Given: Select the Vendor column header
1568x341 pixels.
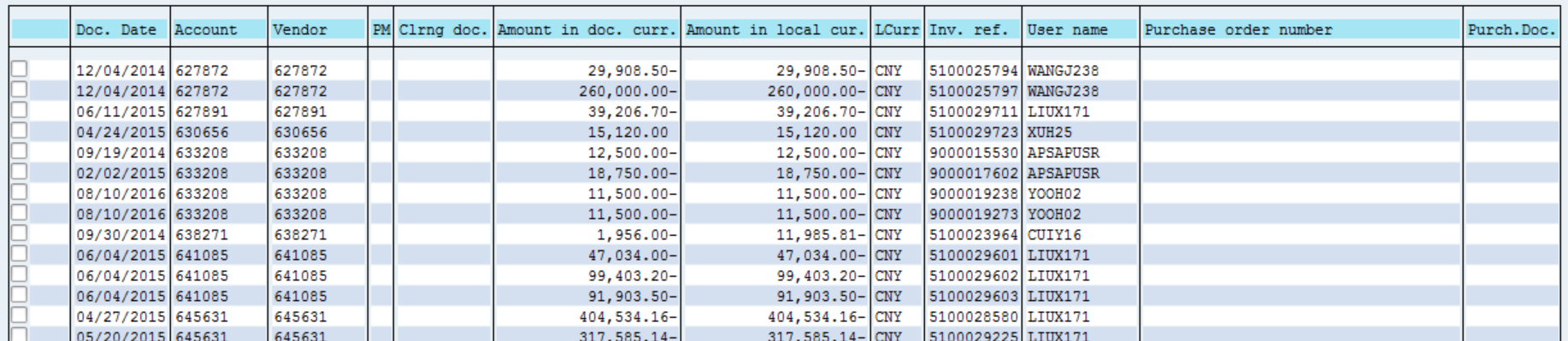Looking at the screenshot, I should tap(318, 30).
